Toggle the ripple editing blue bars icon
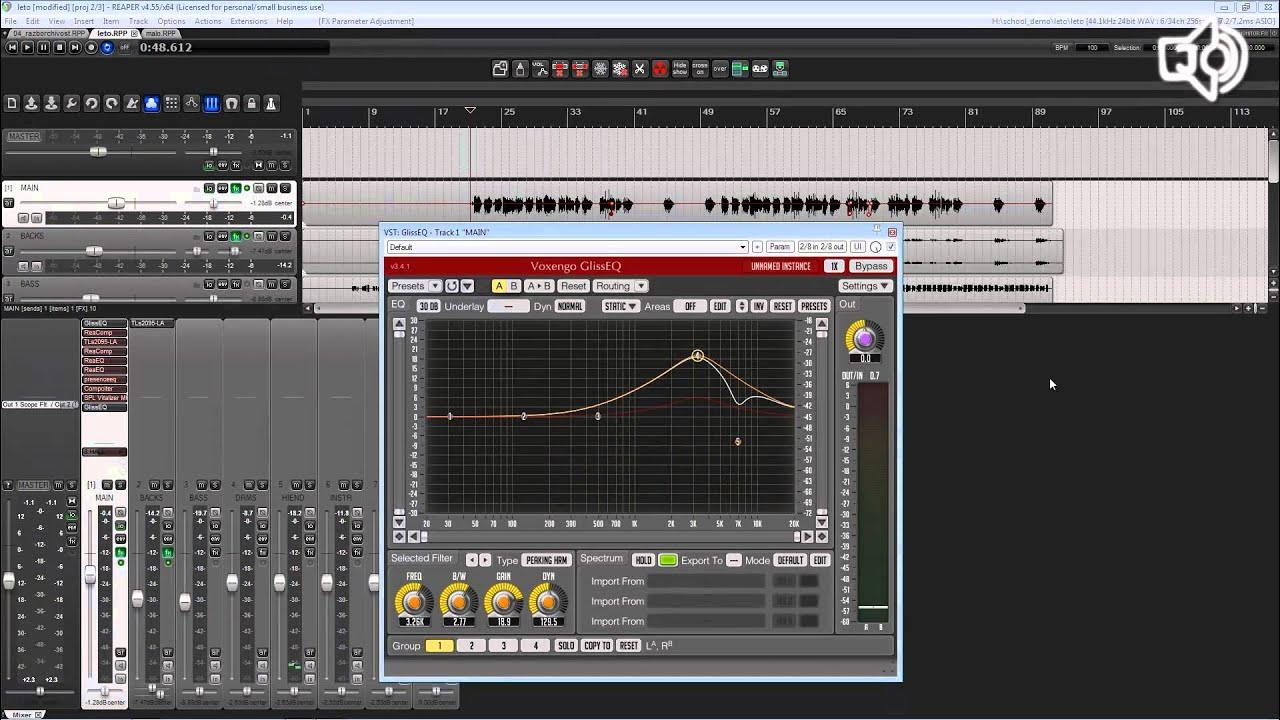 [212, 103]
